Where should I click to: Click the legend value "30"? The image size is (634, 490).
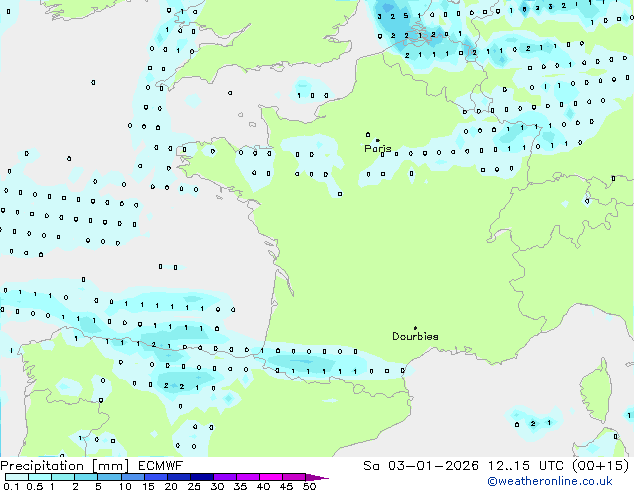[217, 486]
